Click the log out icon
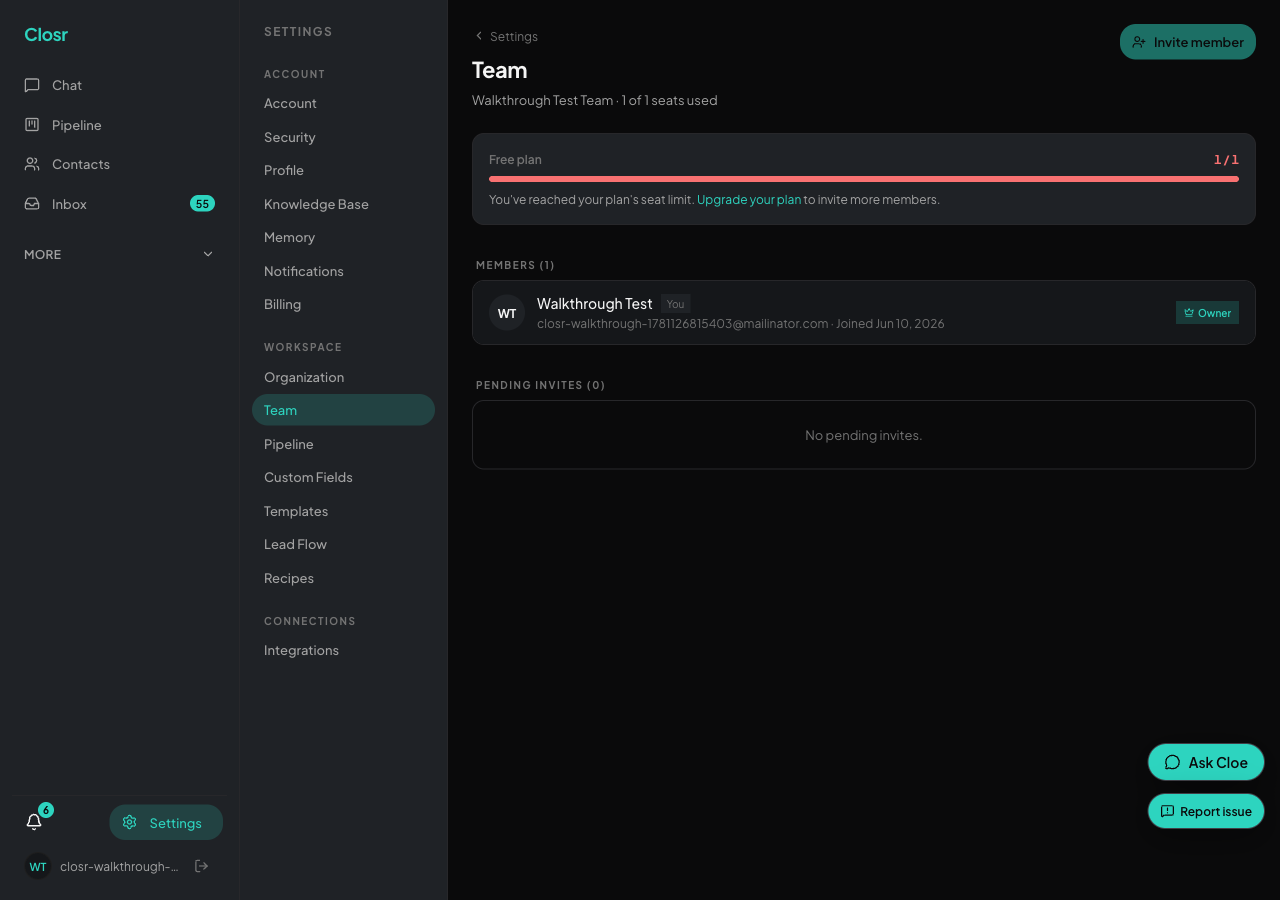Image resolution: width=1280 pixels, height=900 pixels. [x=201, y=866]
